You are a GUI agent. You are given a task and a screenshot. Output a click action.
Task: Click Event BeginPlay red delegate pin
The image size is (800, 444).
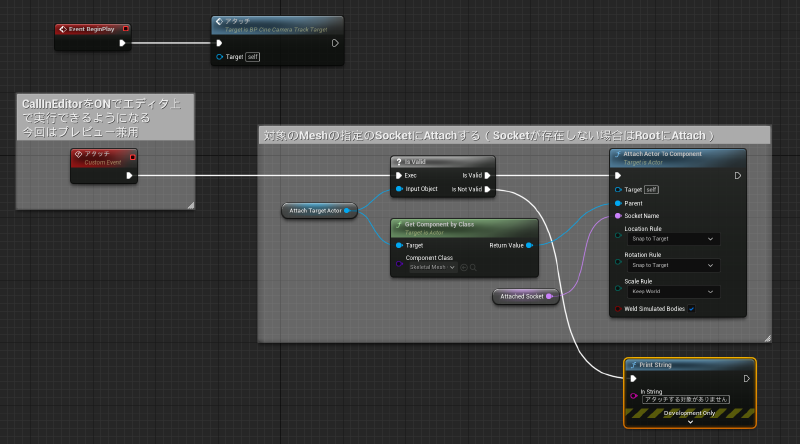(126, 29)
